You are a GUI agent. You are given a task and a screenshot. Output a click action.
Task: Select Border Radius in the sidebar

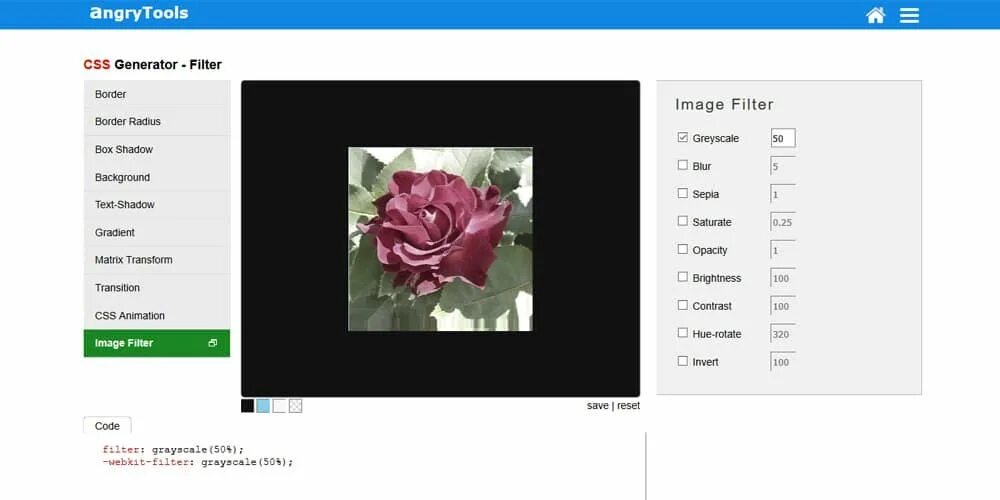tap(157, 122)
